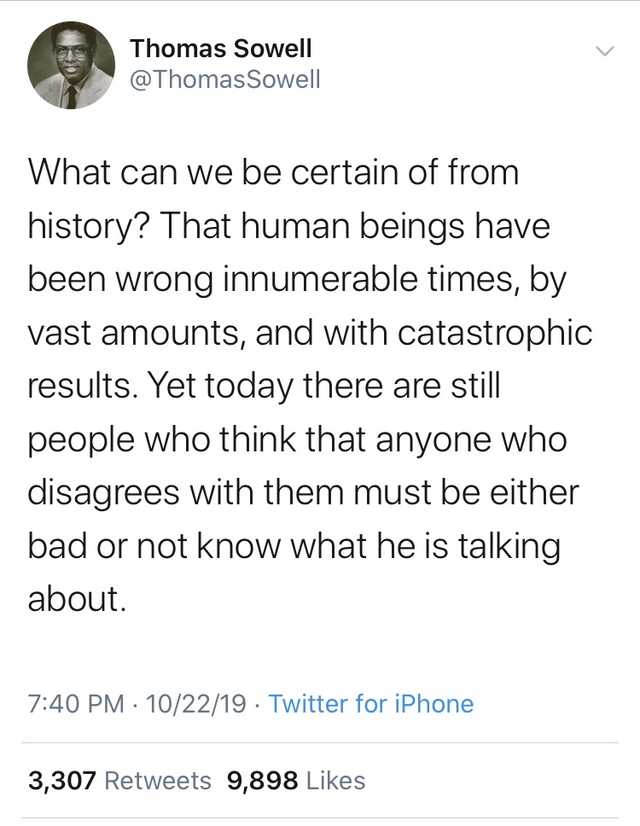View the 3,307 Retweets list

(x=120, y=780)
